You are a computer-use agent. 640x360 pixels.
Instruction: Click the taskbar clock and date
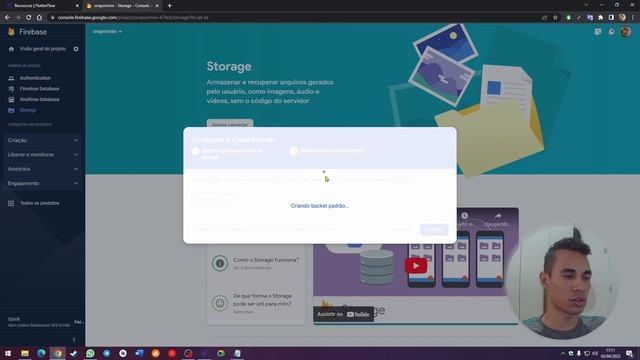click(611, 353)
